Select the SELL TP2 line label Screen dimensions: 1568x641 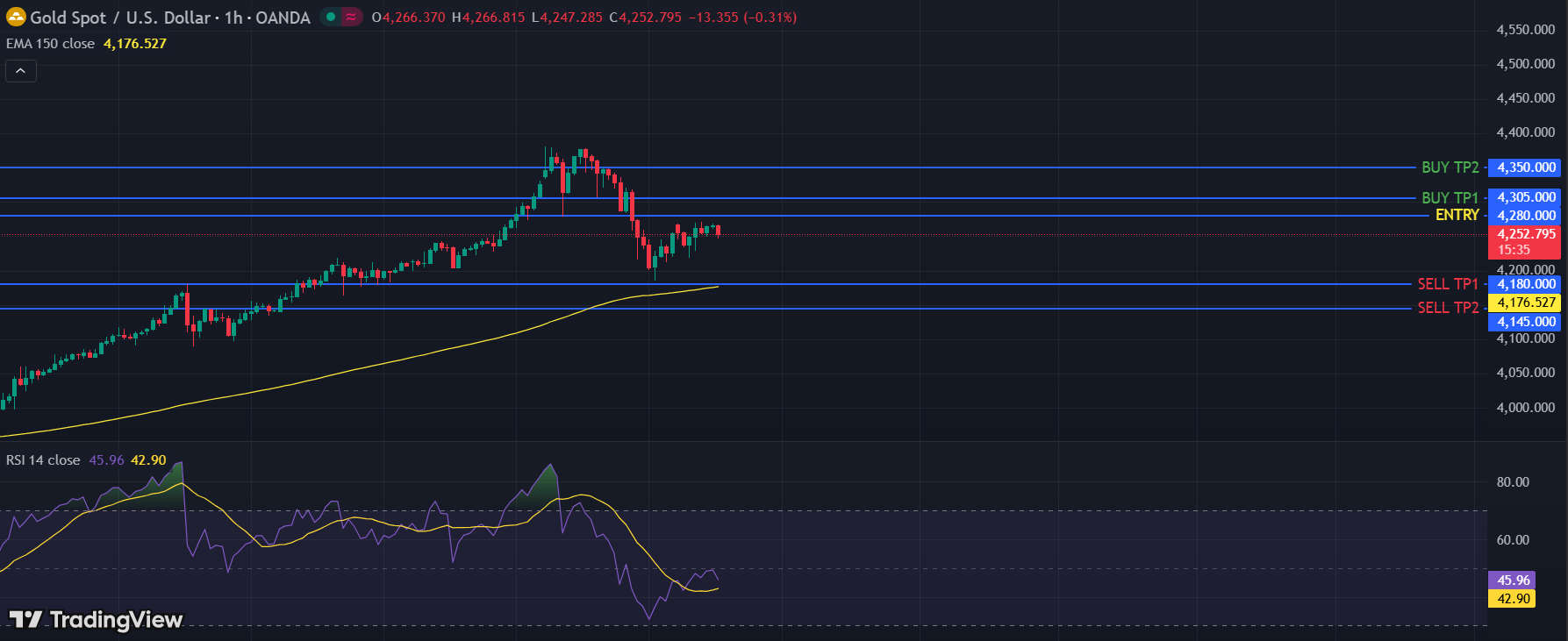(x=1448, y=308)
